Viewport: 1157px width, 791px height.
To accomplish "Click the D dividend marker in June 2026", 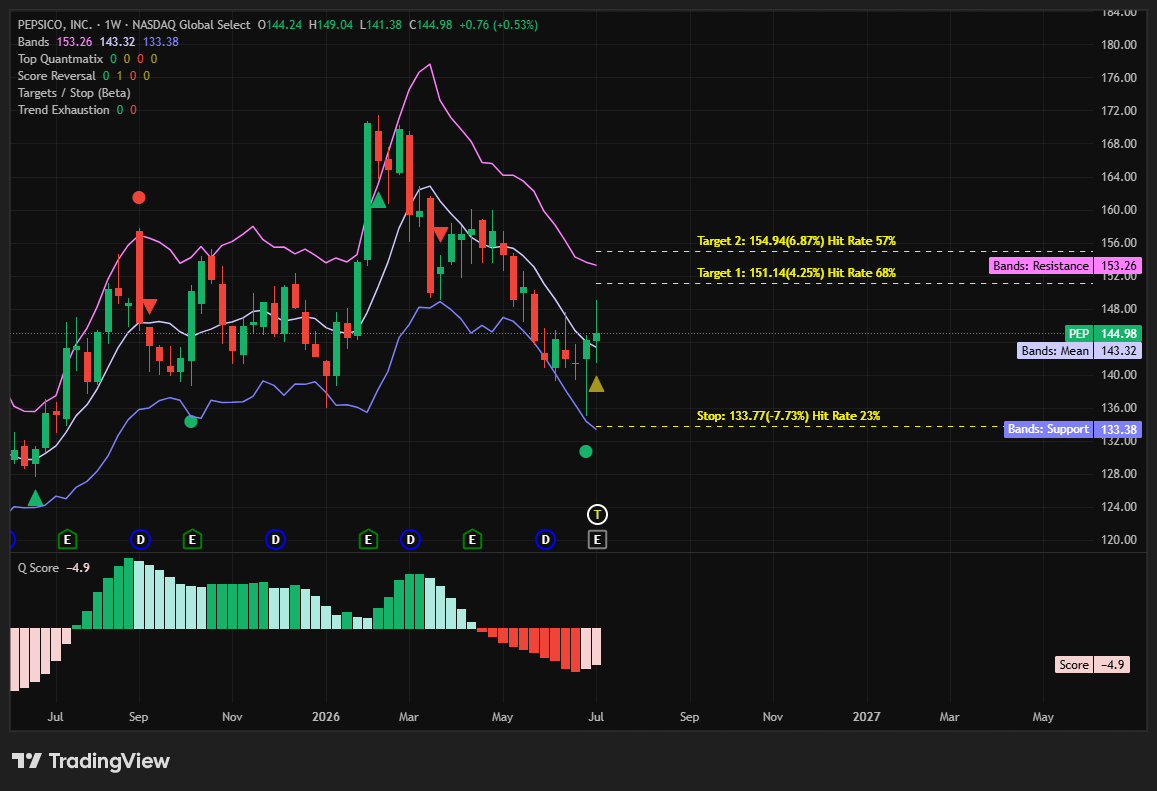I will tap(545, 539).
